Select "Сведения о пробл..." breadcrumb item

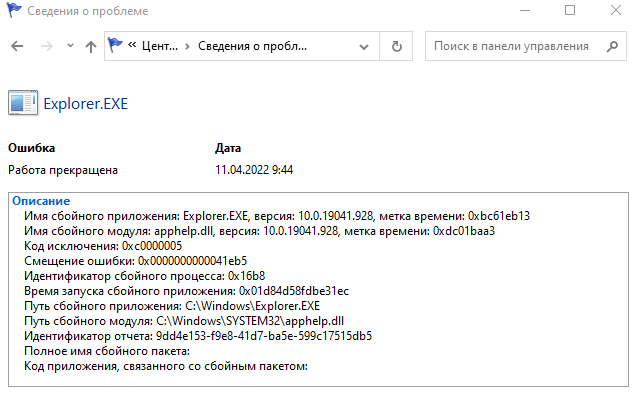pyautogui.click(x=252, y=46)
